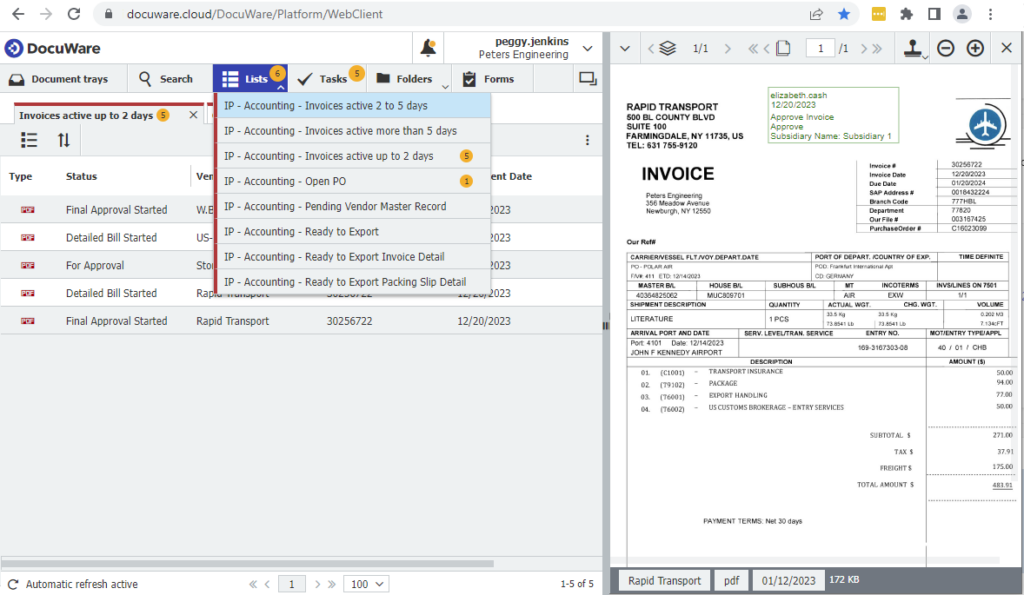The width and height of the screenshot is (1024, 595).
Task: Open the viewer layers icon
Action: tap(667, 48)
